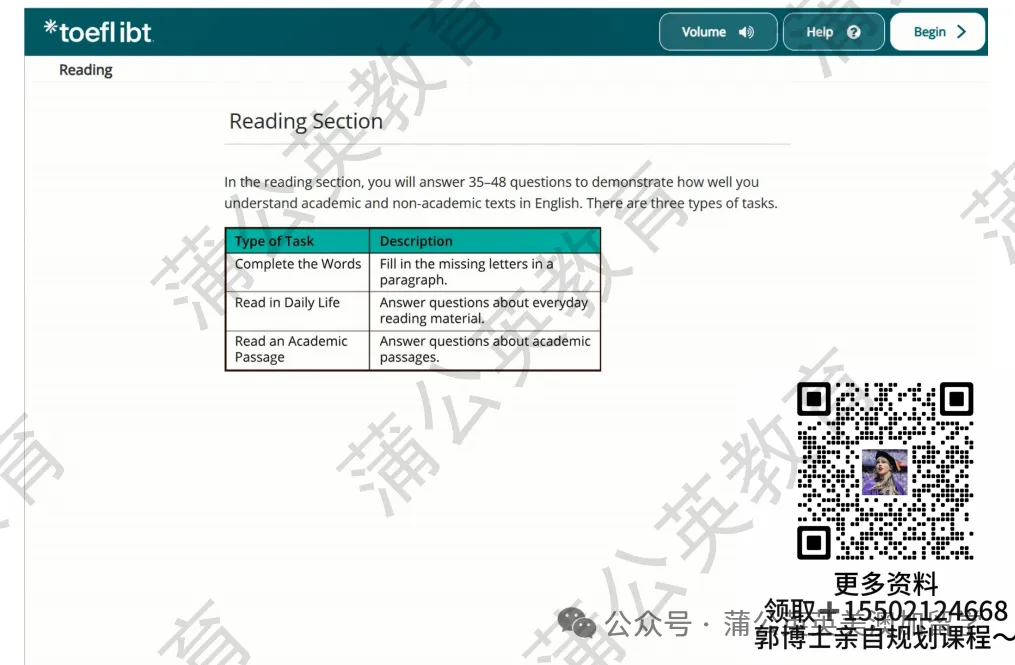This screenshot has height=665, width=1015.
Task: Click the Description column header
Action: pyautogui.click(x=485, y=241)
